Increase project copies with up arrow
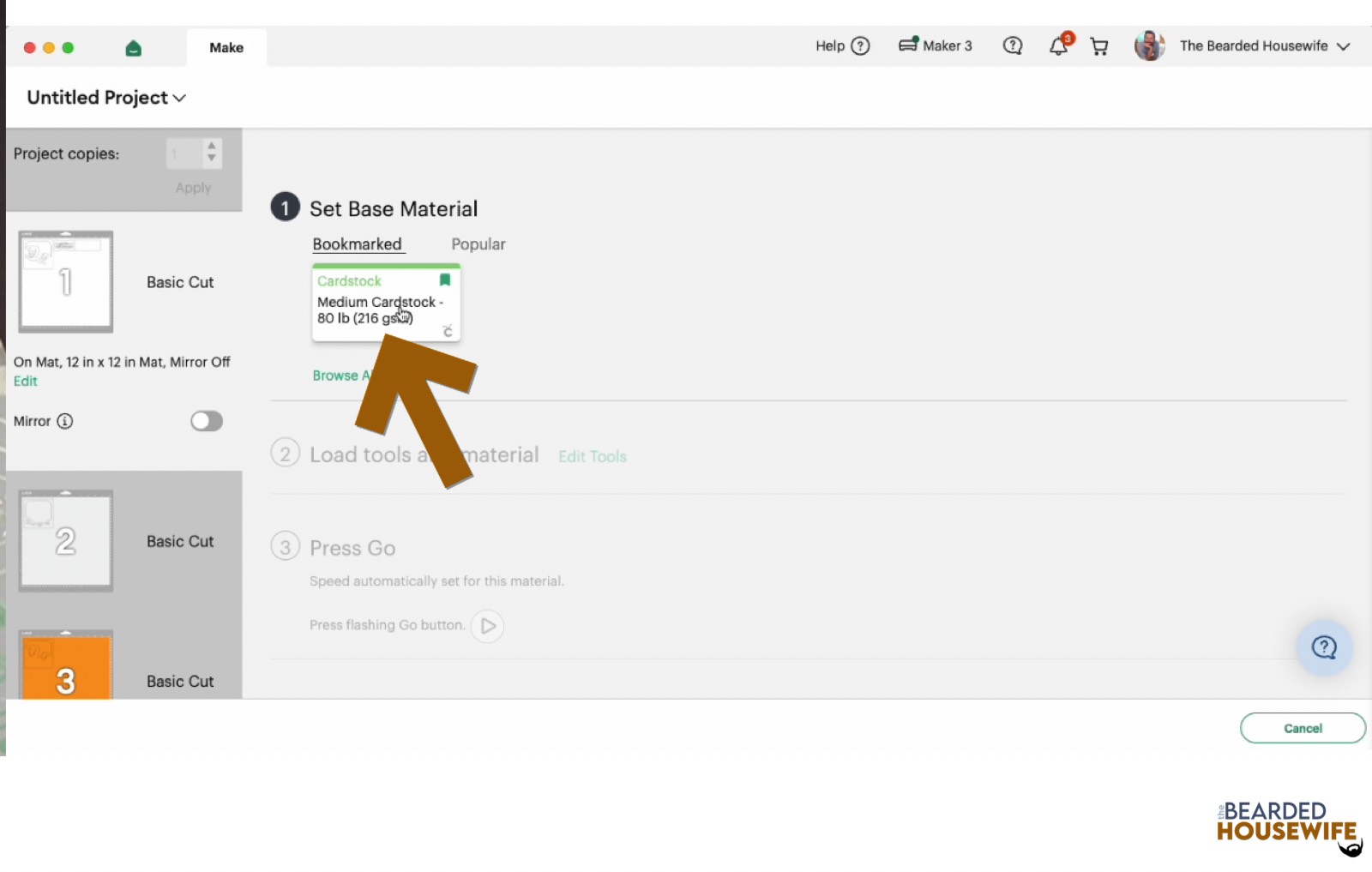This screenshot has height=872, width=1372. tap(212, 147)
